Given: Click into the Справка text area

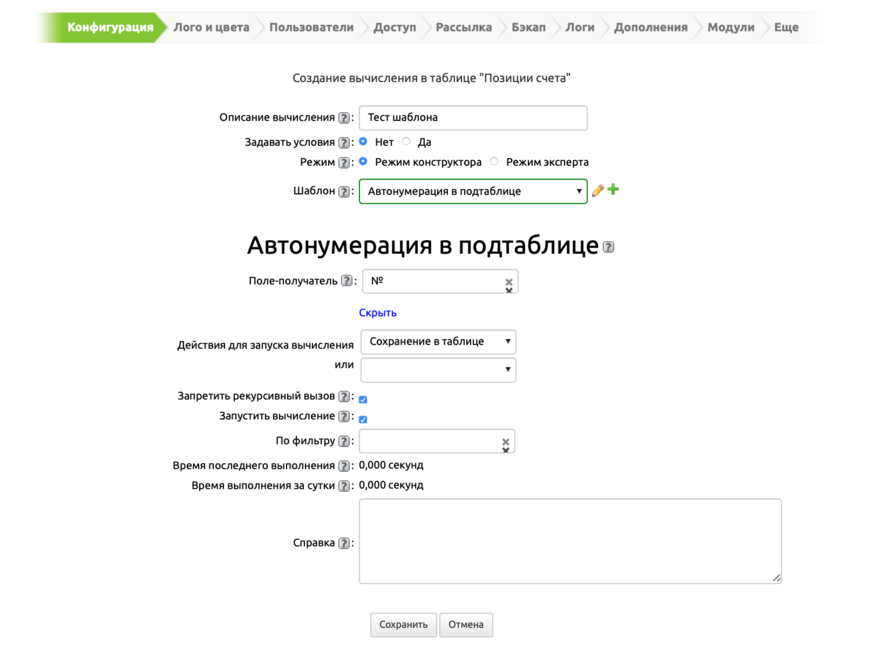Looking at the screenshot, I should click(x=569, y=541).
